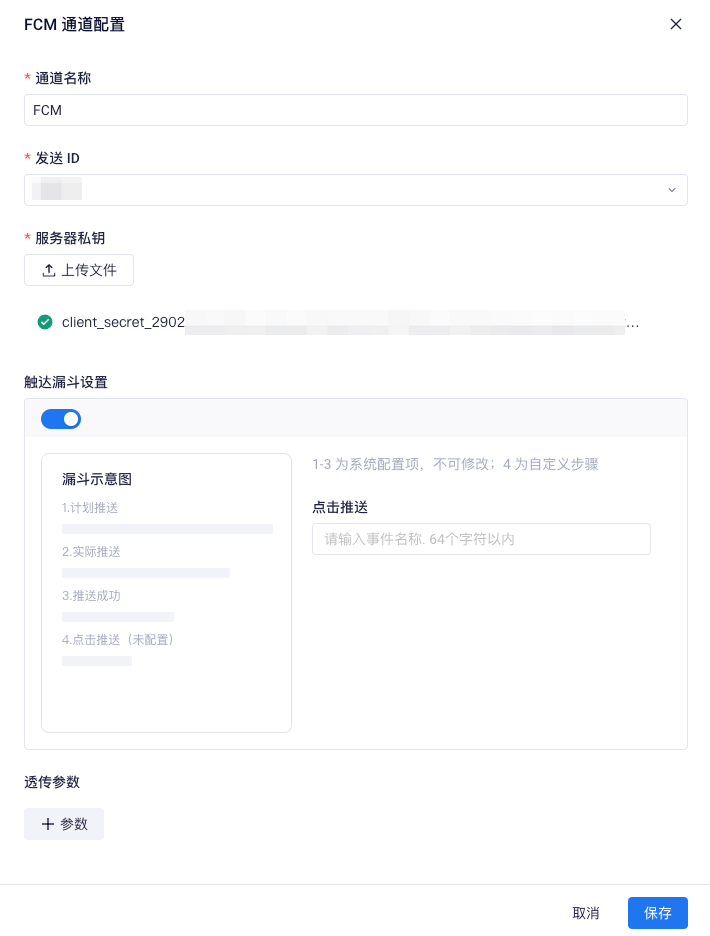The height and width of the screenshot is (936, 710).
Task: Select the uploaded client_secret_2902 file name
Action: pos(124,322)
